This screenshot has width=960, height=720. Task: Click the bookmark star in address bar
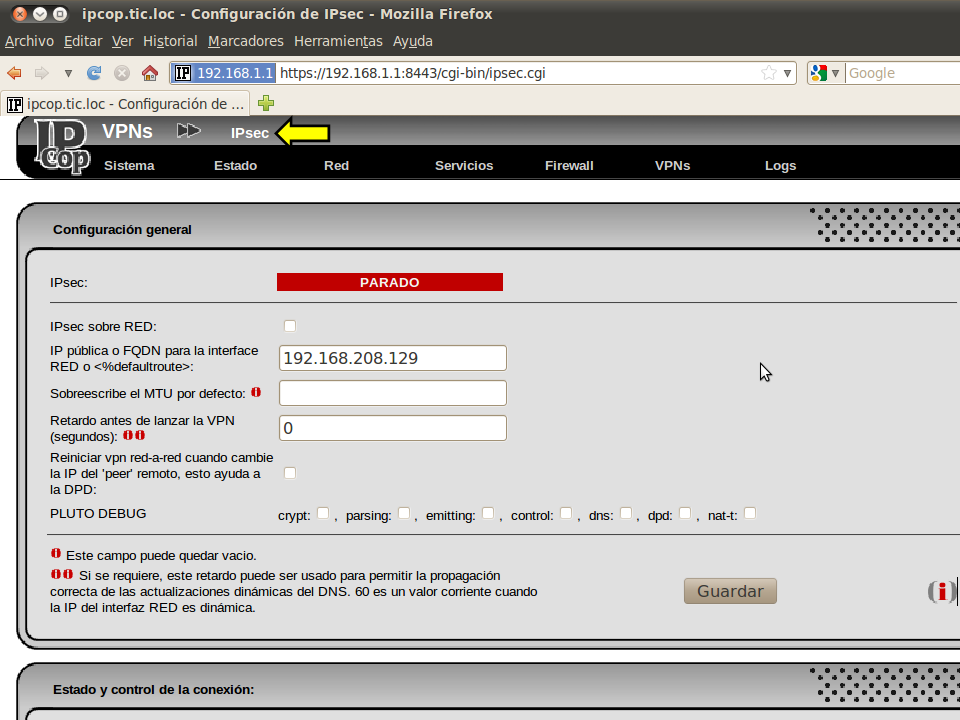pyautogui.click(x=768, y=73)
